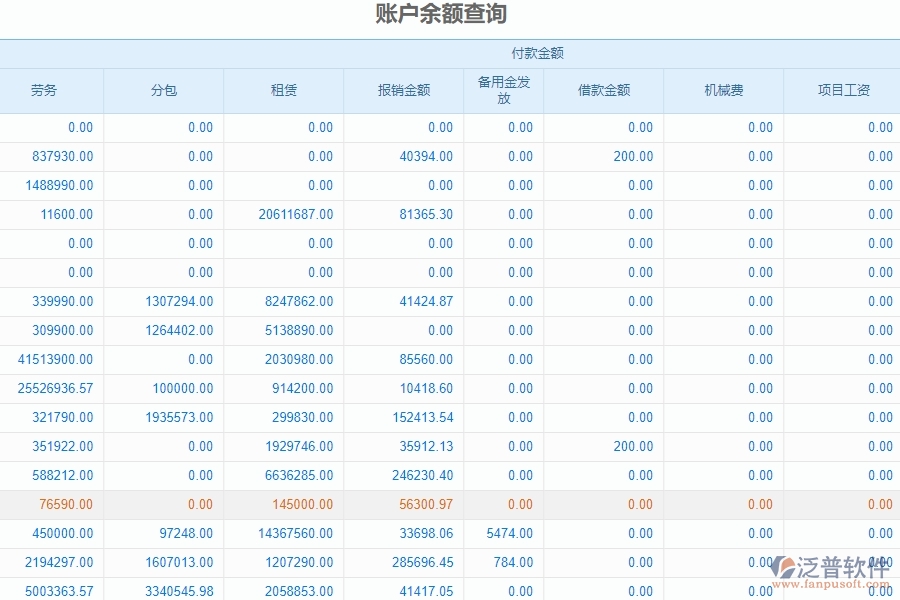Select the 分包 value 1307294.00
Viewport: 900px width, 600px height.
click(x=181, y=301)
